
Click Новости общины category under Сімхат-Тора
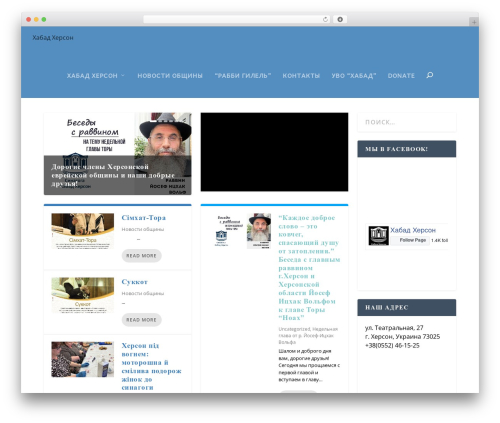(143, 229)
